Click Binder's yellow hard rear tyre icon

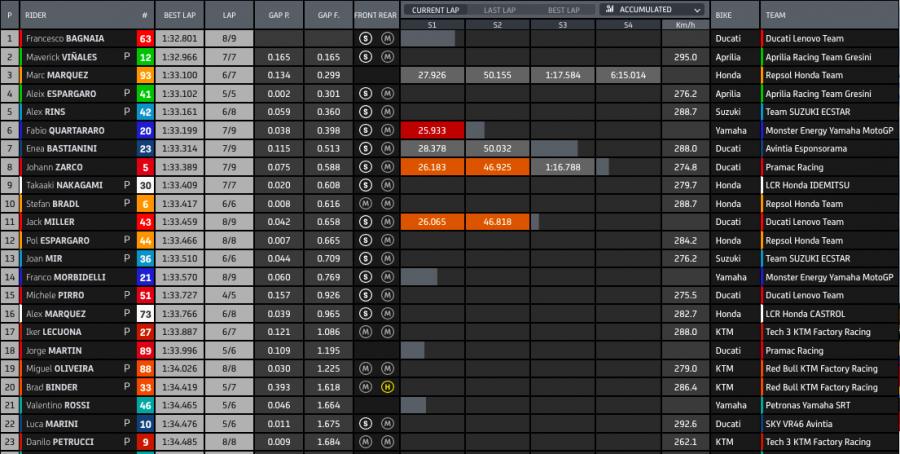click(x=387, y=386)
